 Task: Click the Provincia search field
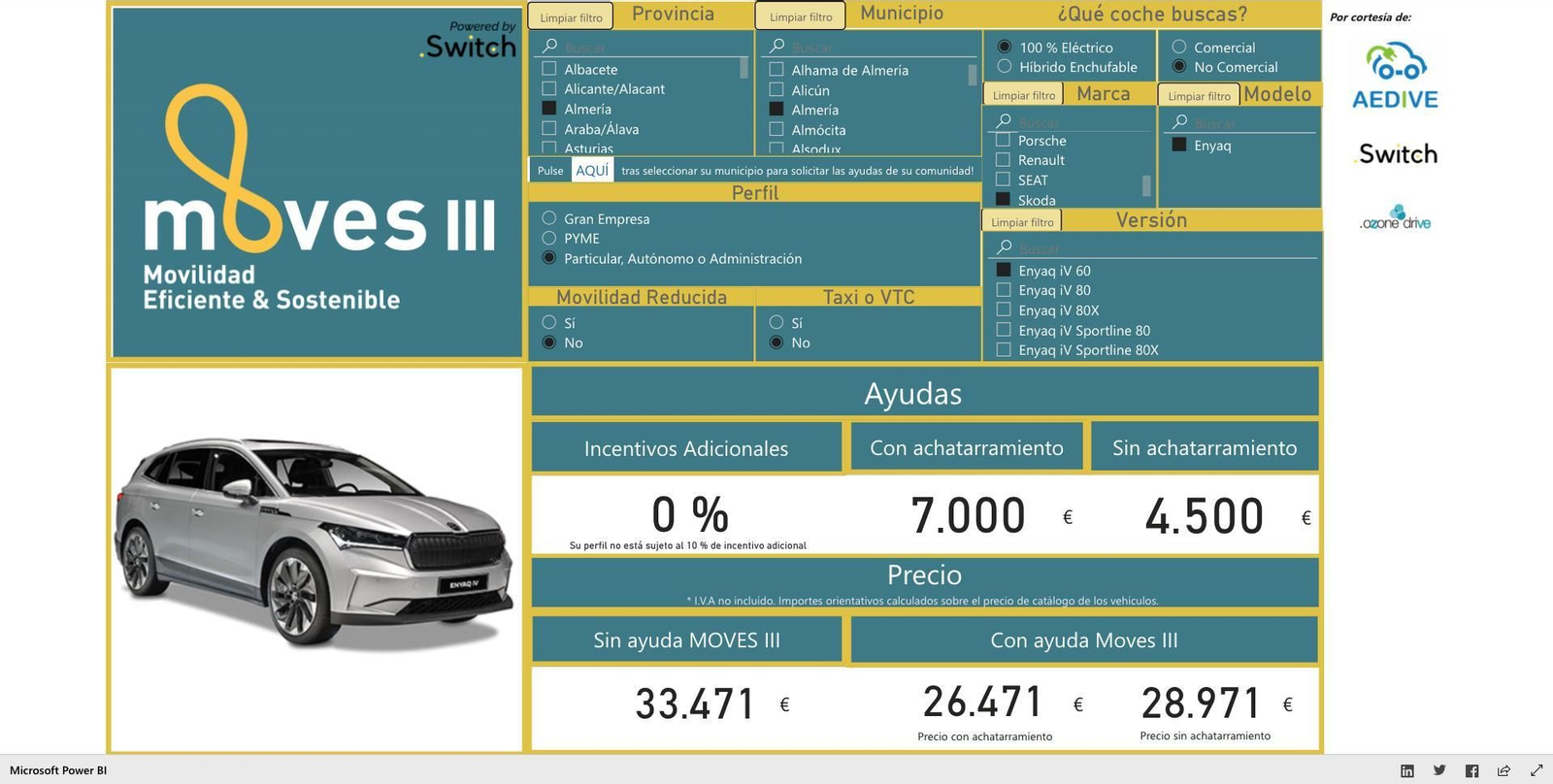[644, 47]
